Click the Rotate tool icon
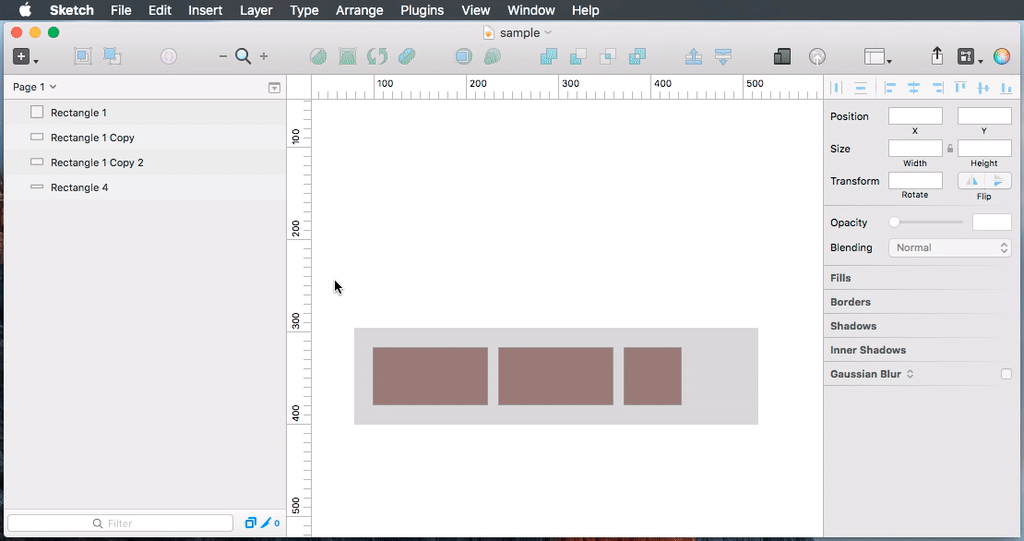This screenshot has height=541, width=1024. [377, 57]
